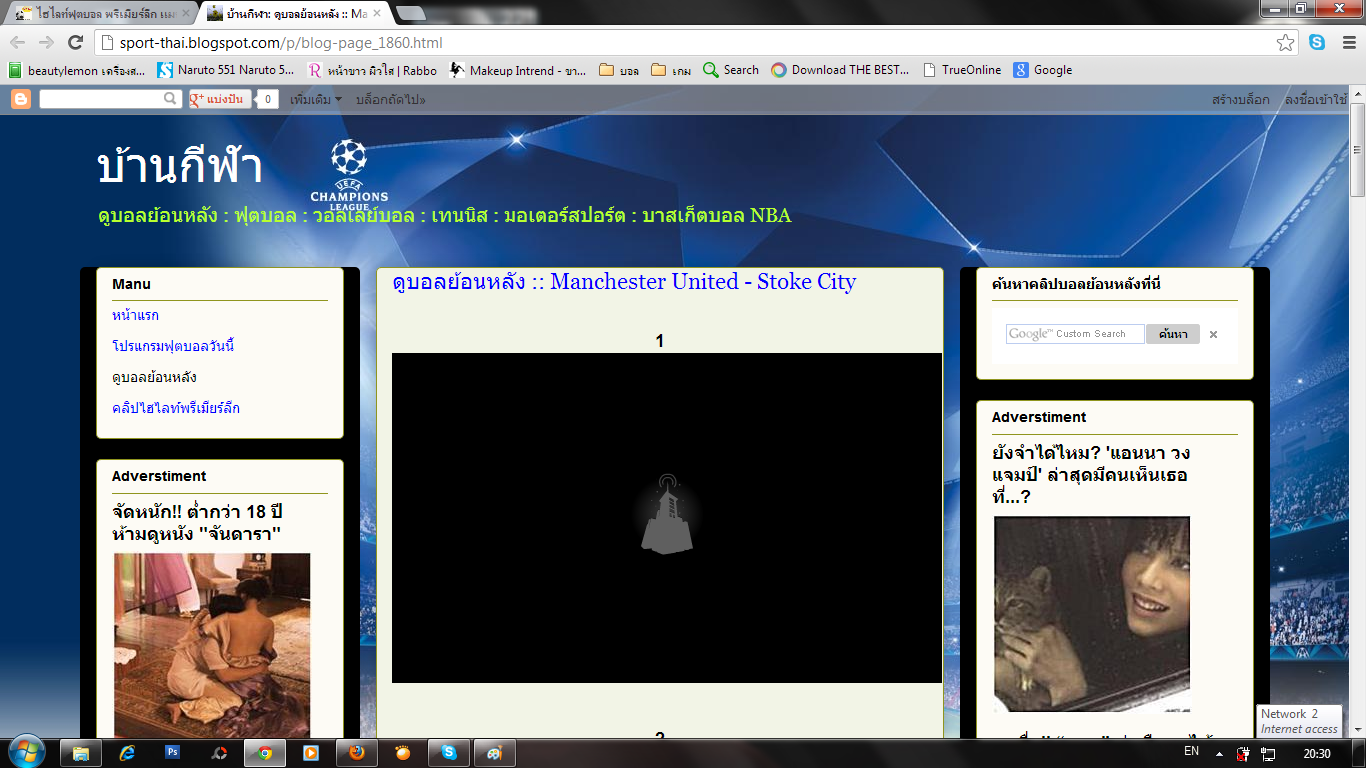Image resolution: width=1366 pixels, height=768 pixels.
Task: Open the Skype extension icon in toolbar
Action: tap(1318, 42)
